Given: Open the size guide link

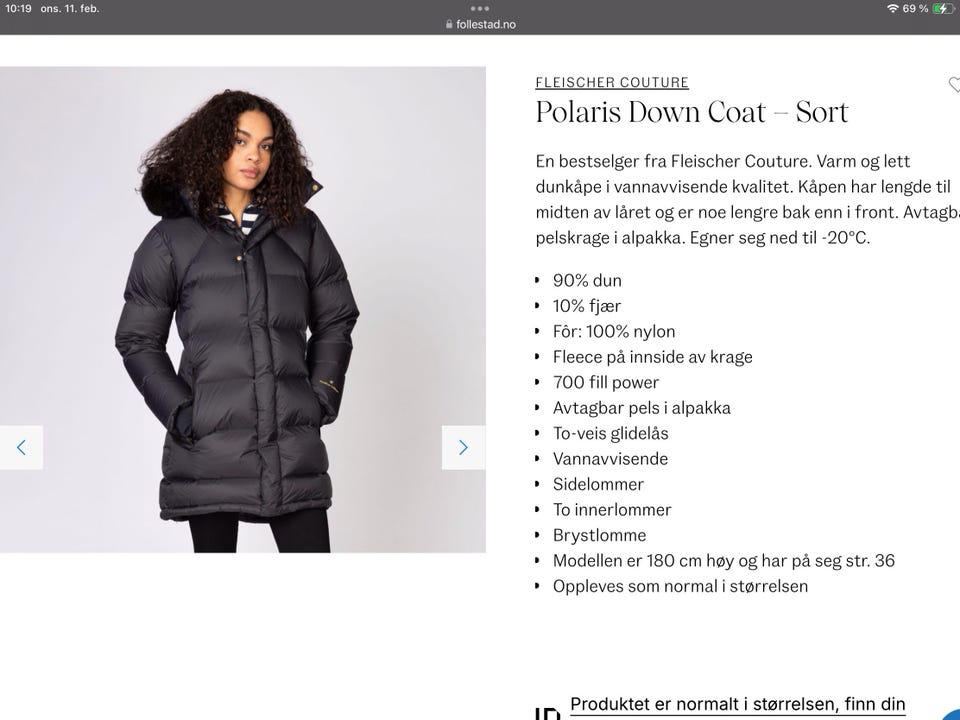Looking at the screenshot, I should click(x=737, y=704).
